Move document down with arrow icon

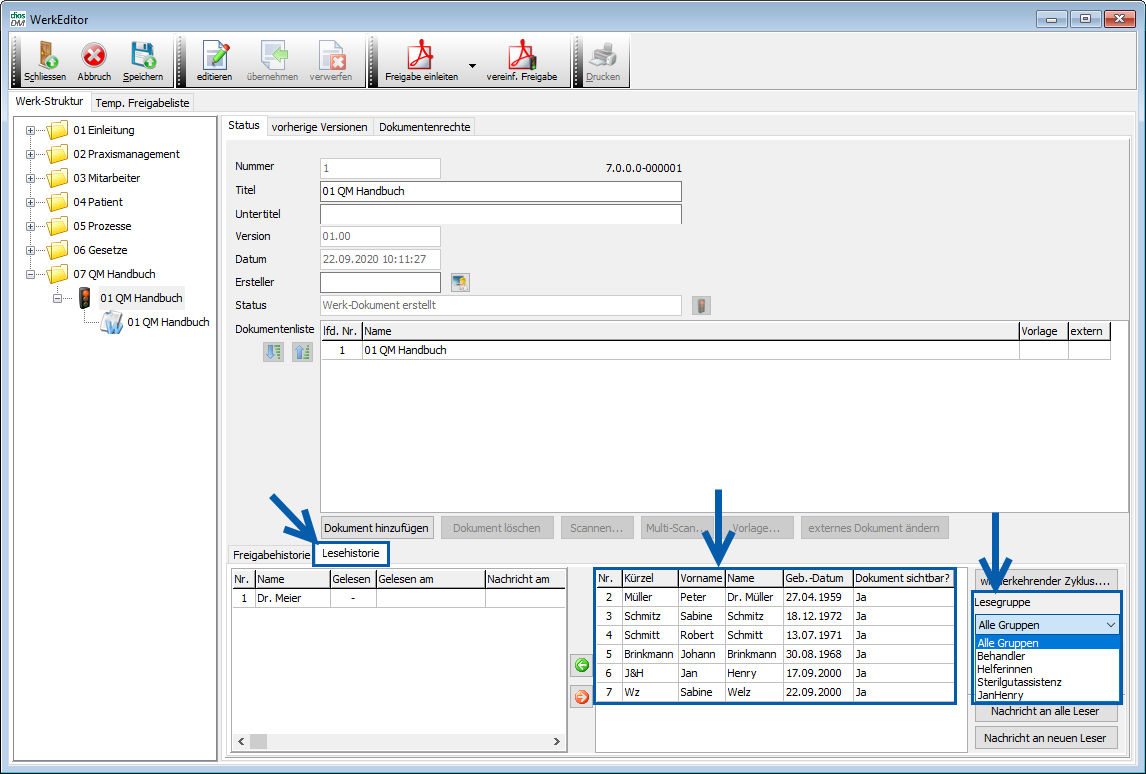273,351
